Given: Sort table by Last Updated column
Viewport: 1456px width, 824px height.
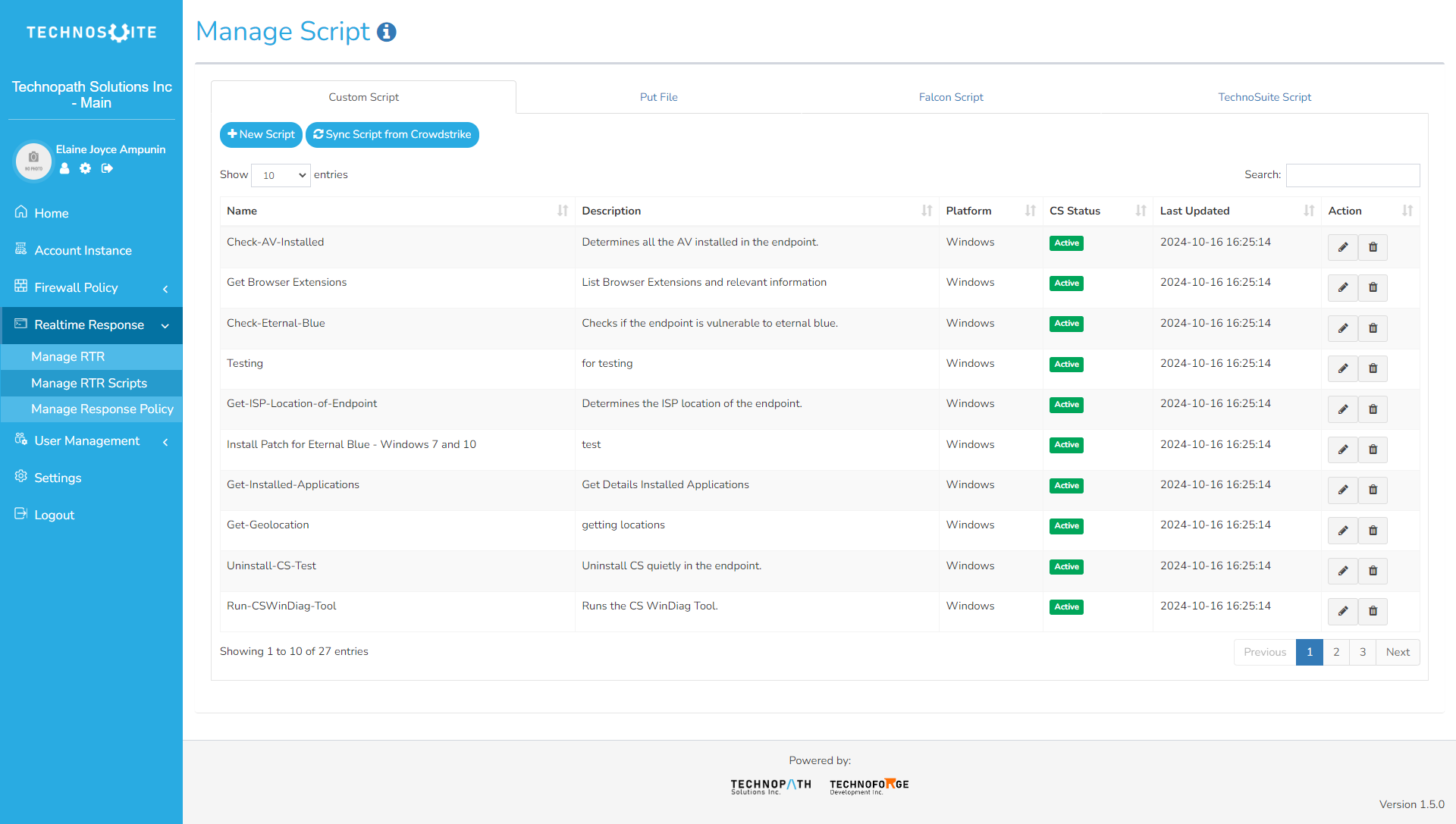Looking at the screenshot, I should [x=1308, y=211].
